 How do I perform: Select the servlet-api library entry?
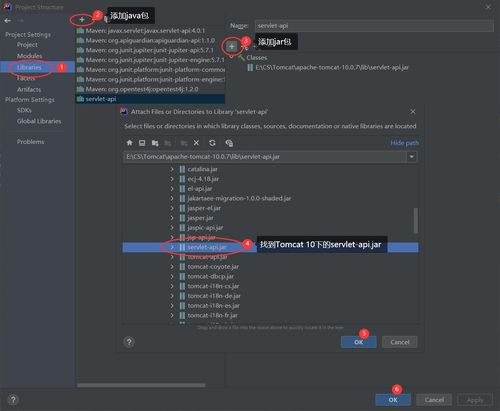click(150, 99)
